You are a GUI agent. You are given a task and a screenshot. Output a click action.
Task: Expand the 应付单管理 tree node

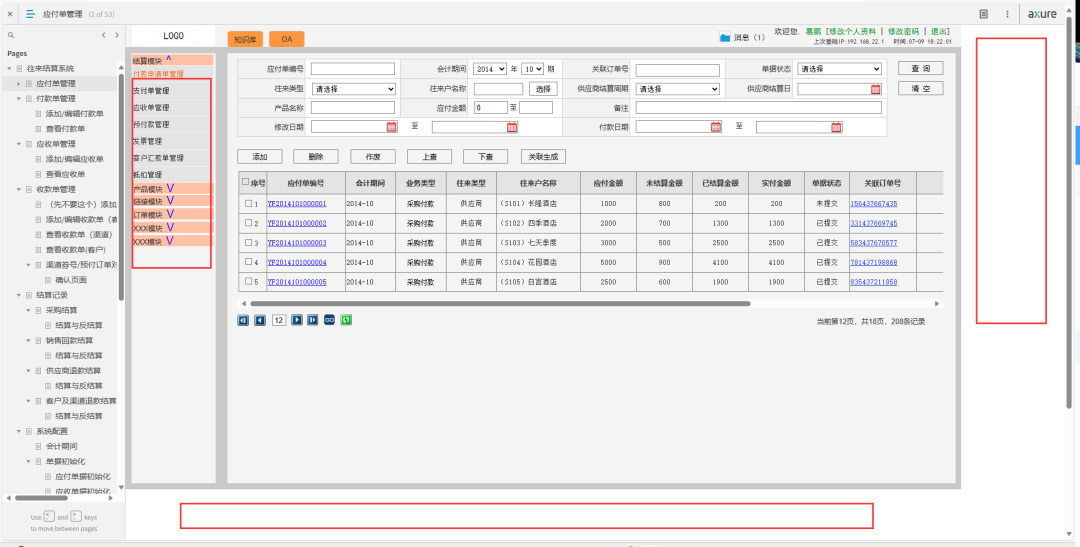tap(19, 83)
